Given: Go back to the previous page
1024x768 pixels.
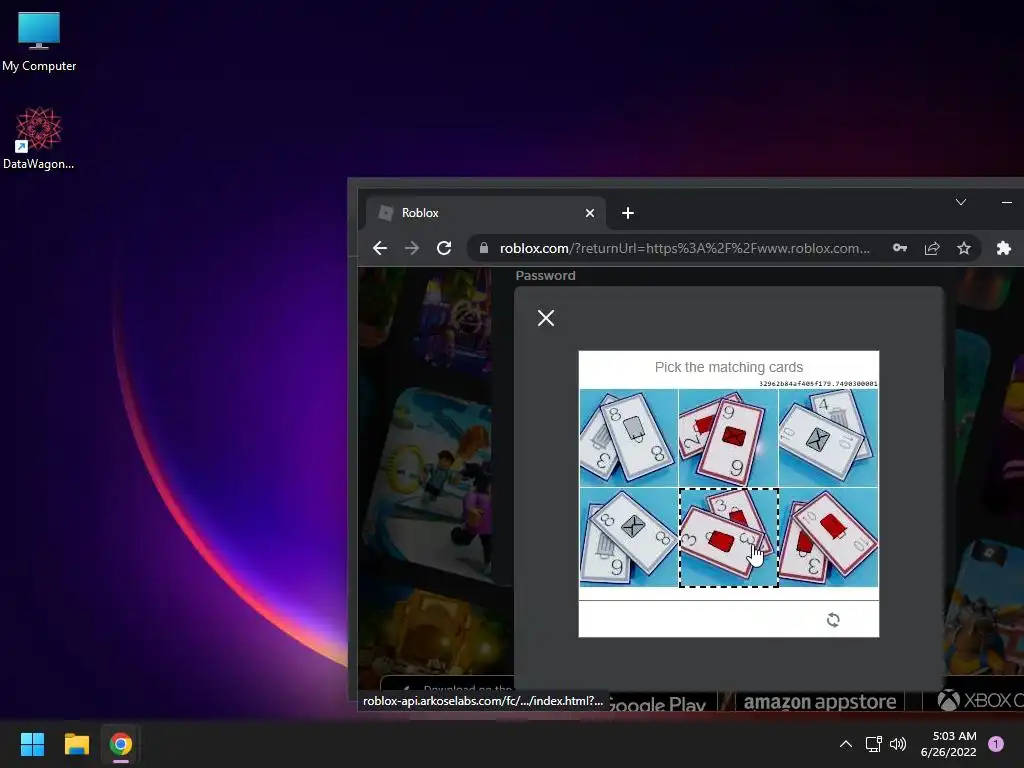Looking at the screenshot, I should coord(379,248).
